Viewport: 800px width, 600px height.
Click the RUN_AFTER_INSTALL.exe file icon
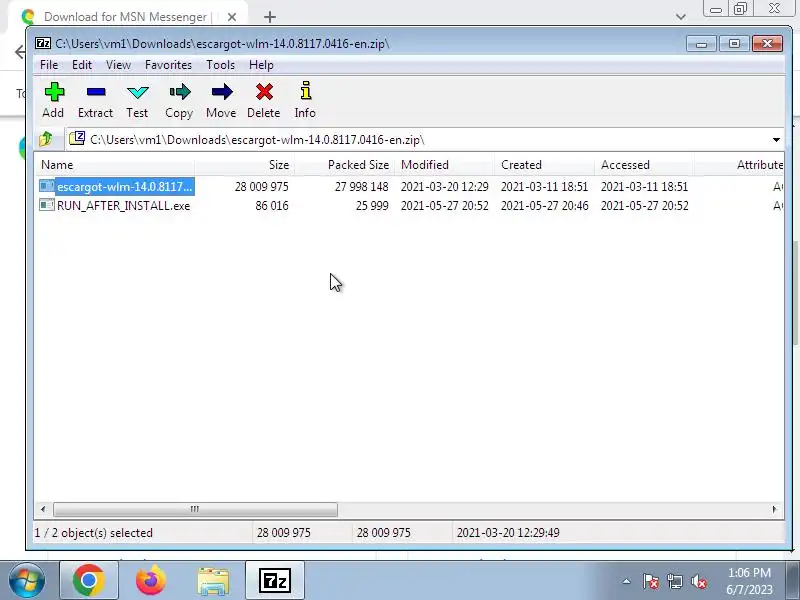point(46,205)
